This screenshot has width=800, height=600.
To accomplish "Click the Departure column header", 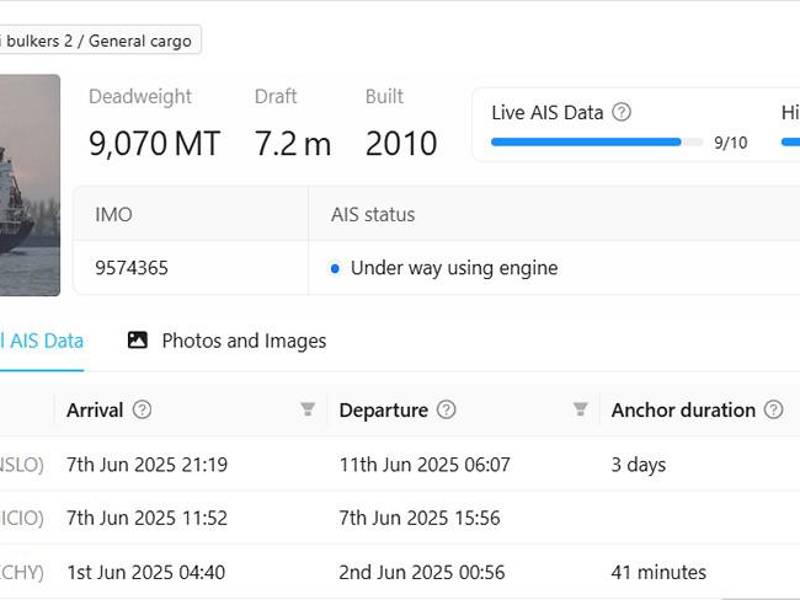I will [x=383, y=410].
